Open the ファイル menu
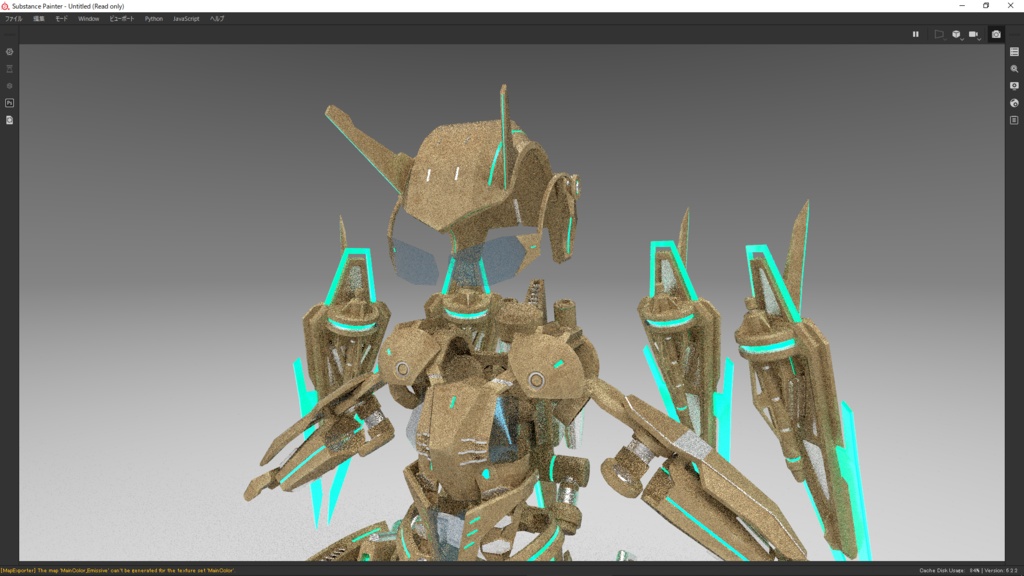This screenshot has height=576, width=1024. coord(13,17)
